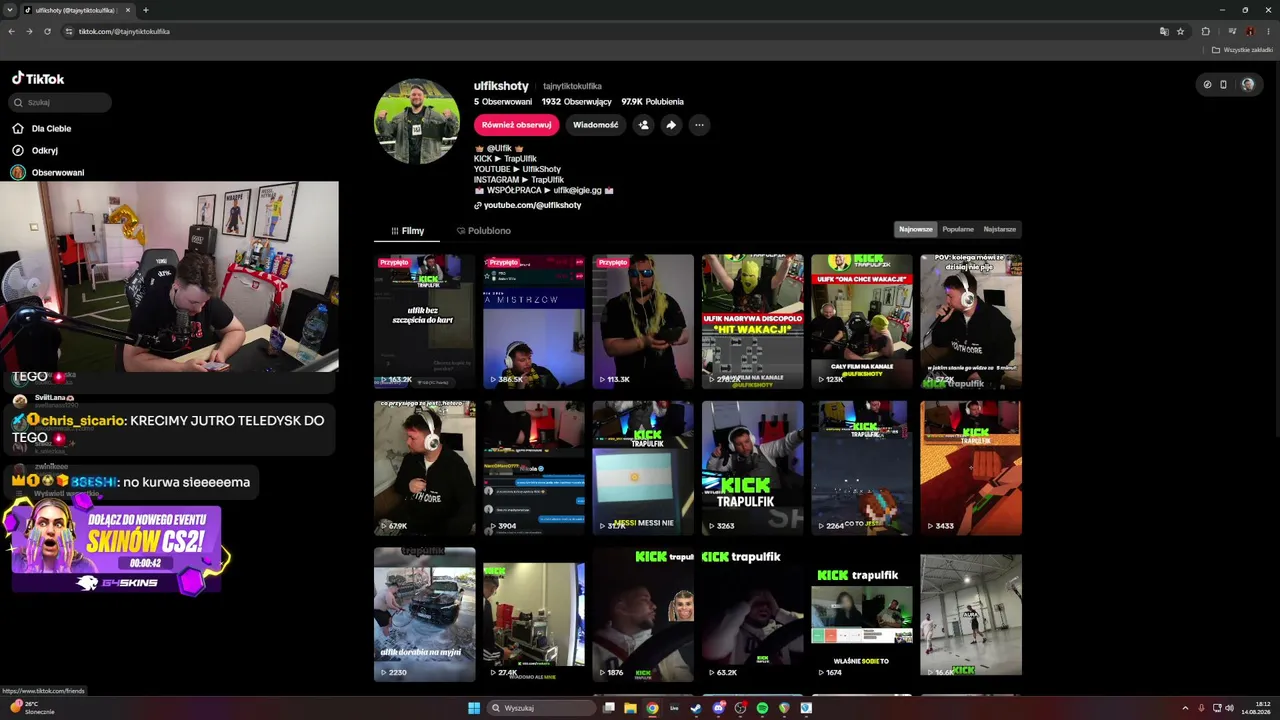Open the 'HIT WAKACJI' discopolo video
Viewport: 1280px width, 720px height.
pyautogui.click(x=753, y=321)
